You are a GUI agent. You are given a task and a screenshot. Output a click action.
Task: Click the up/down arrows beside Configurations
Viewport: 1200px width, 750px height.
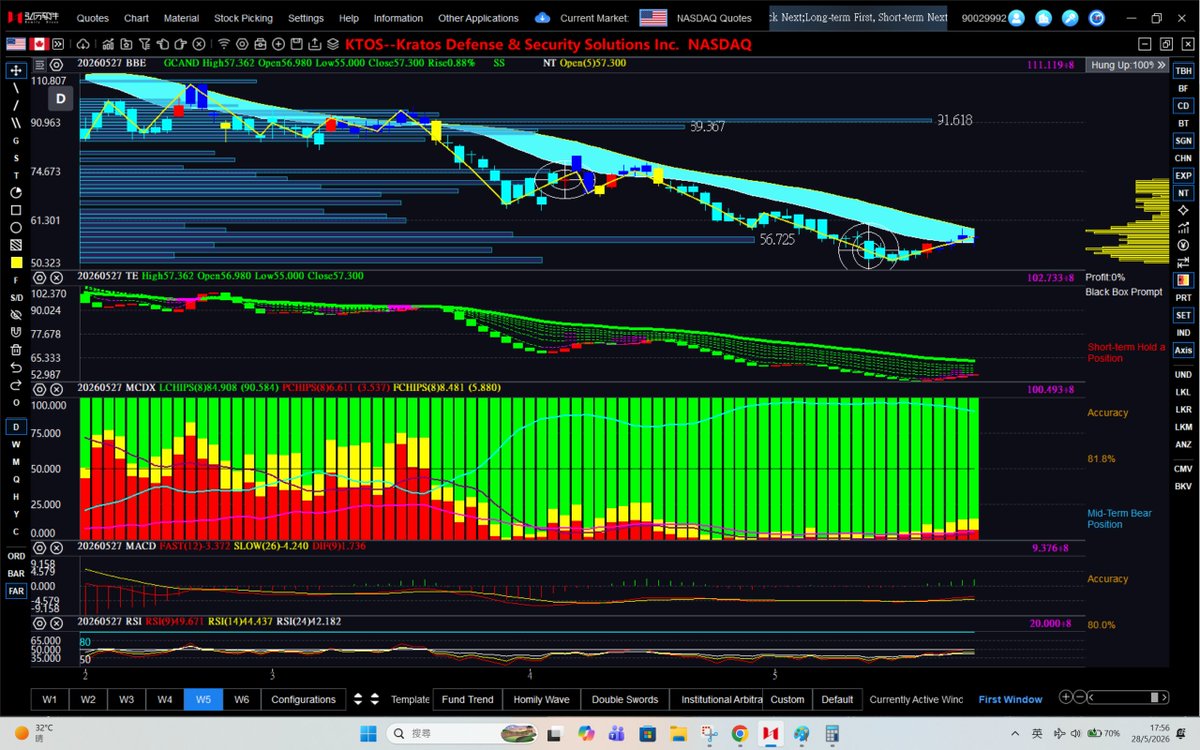367,699
